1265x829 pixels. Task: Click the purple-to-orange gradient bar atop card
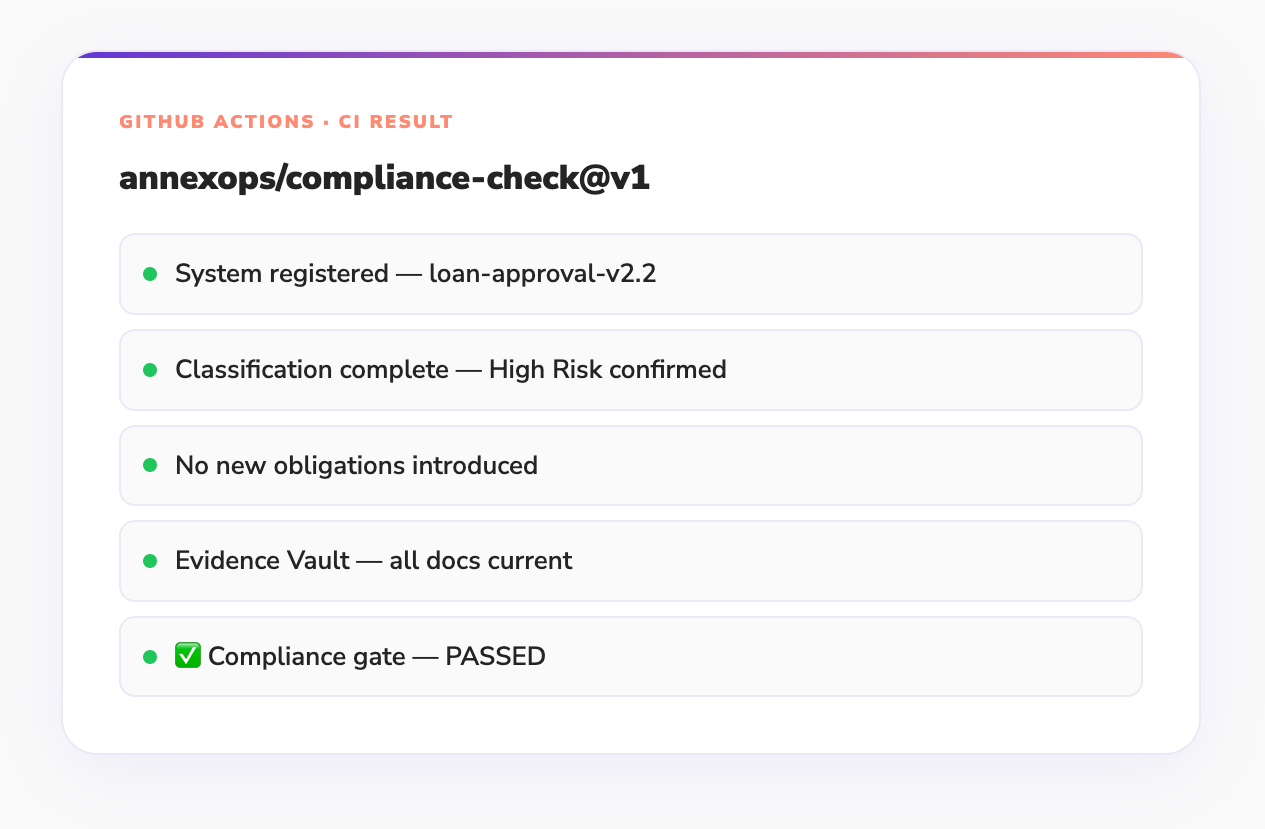(630, 55)
